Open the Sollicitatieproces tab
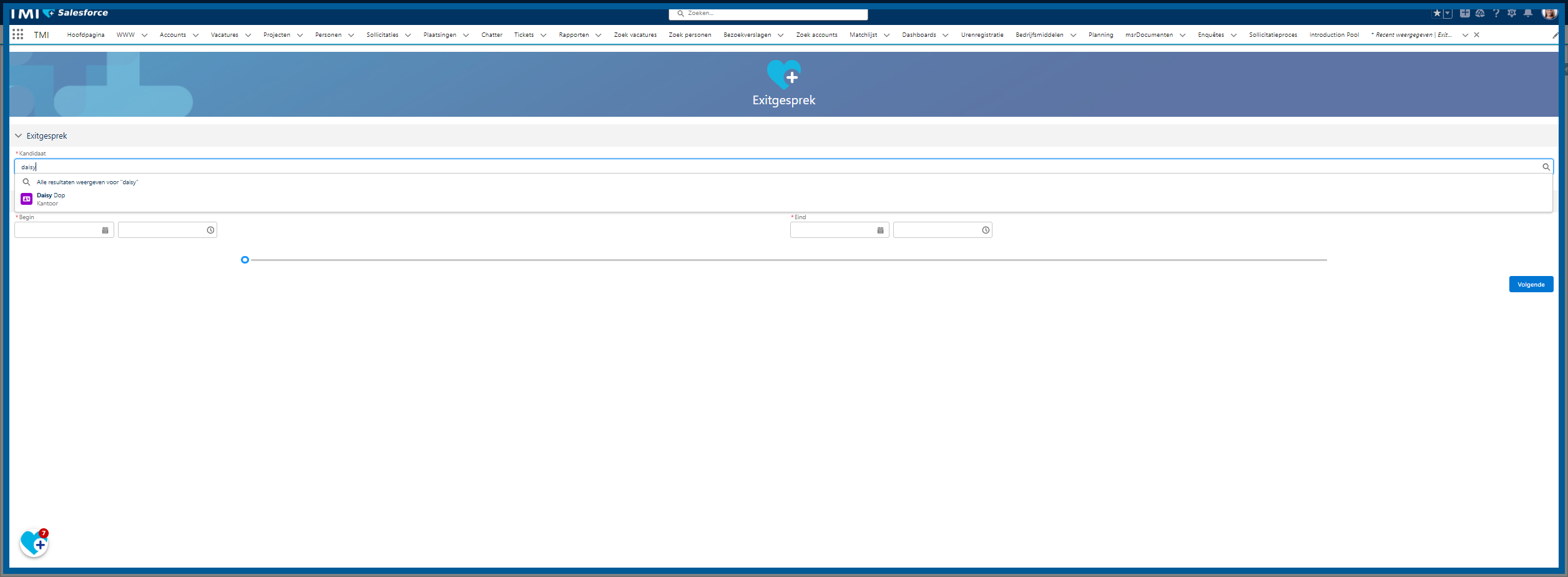The height and width of the screenshot is (577, 1568). point(1273,35)
